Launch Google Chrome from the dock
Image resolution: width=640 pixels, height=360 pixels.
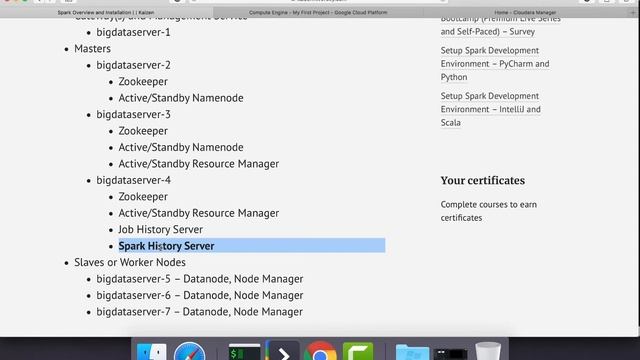coord(320,351)
